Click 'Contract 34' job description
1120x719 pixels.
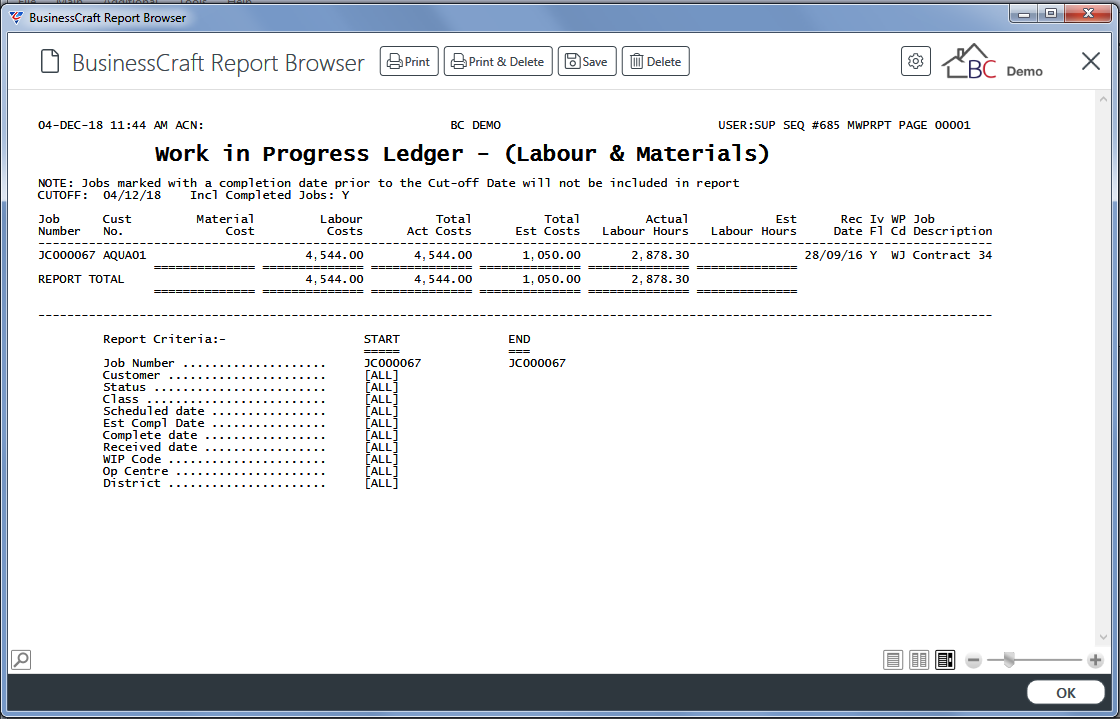click(x=952, y=255)
